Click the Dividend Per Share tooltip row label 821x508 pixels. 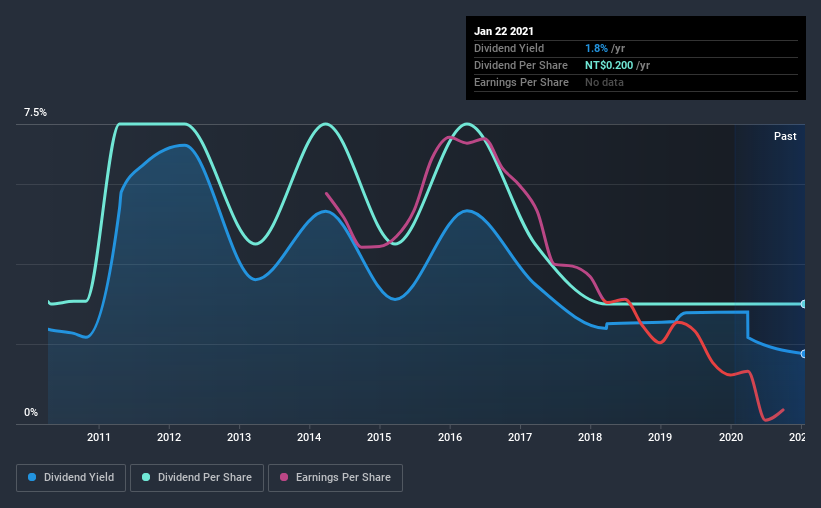(520, 65)
